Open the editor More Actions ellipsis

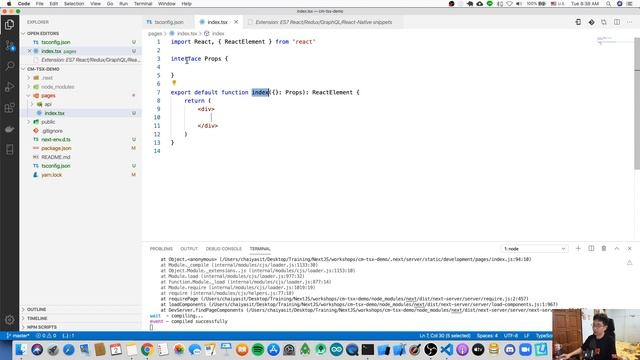630,22
